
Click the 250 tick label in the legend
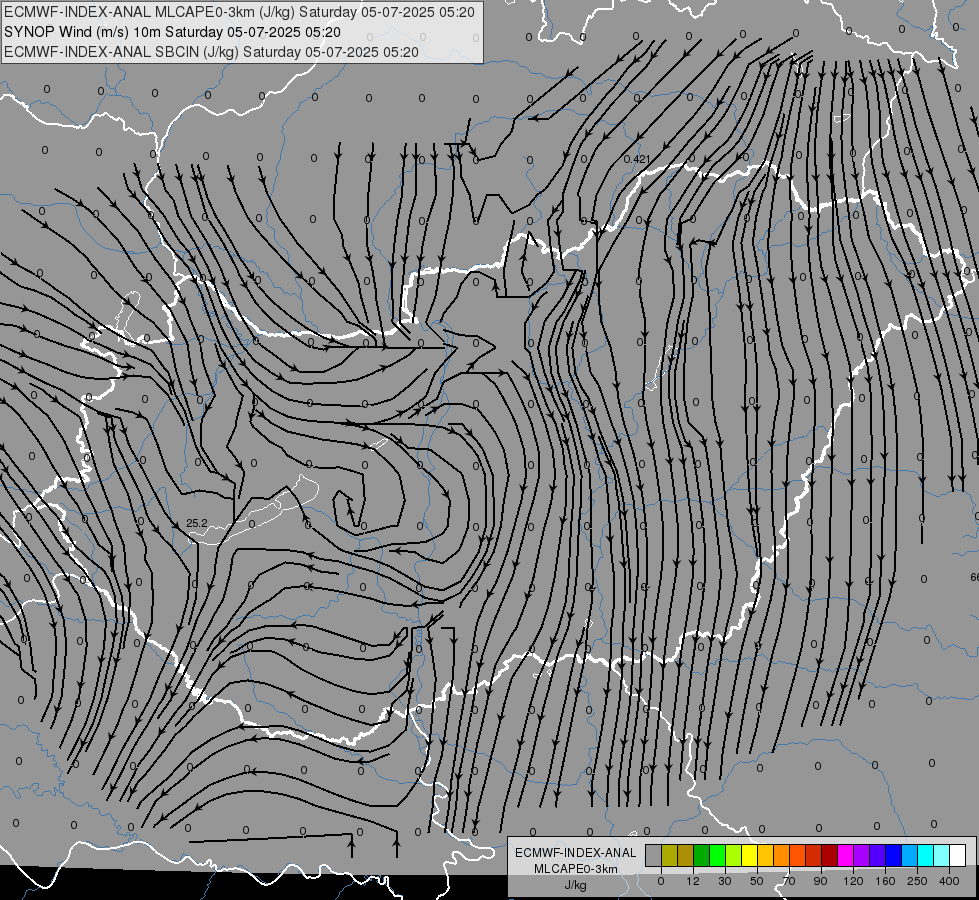[x=917, y=881]
